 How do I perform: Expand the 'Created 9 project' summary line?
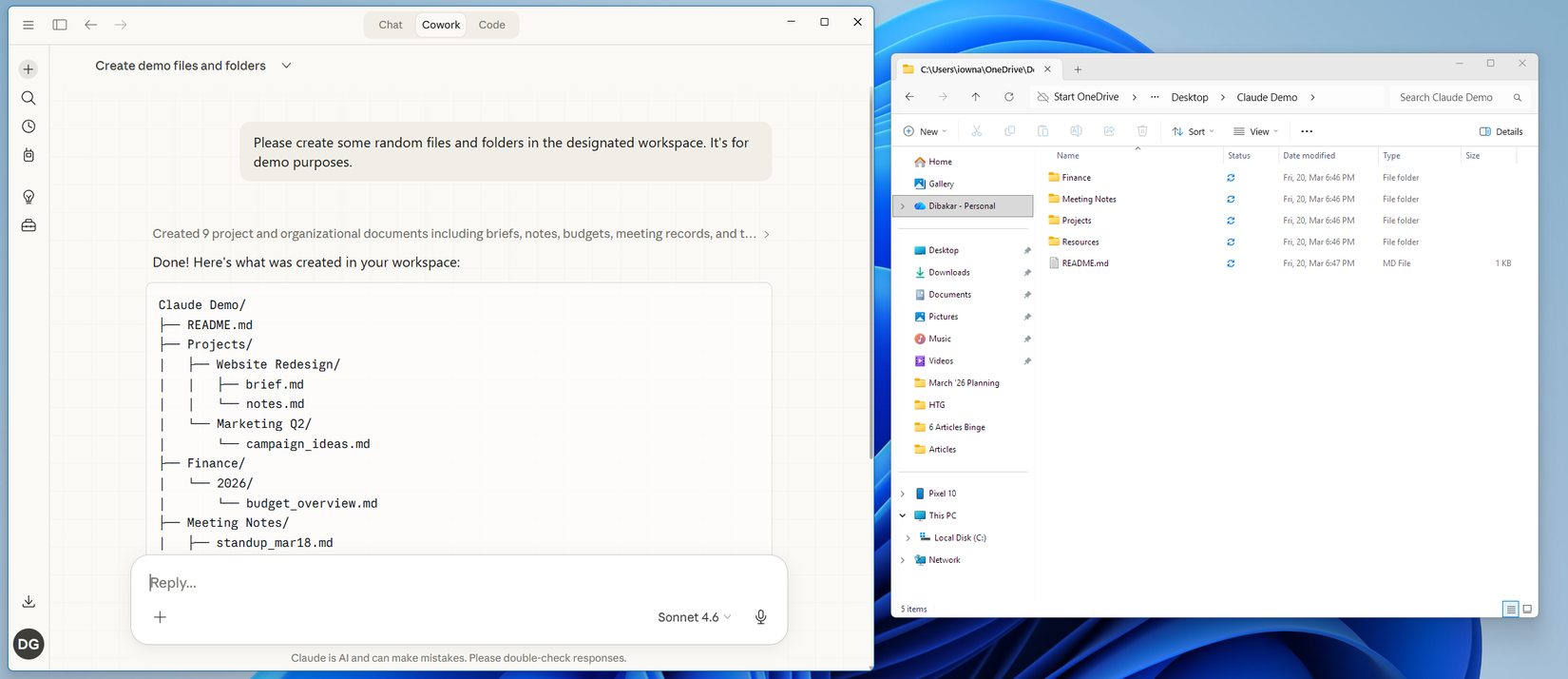point(461,234)
